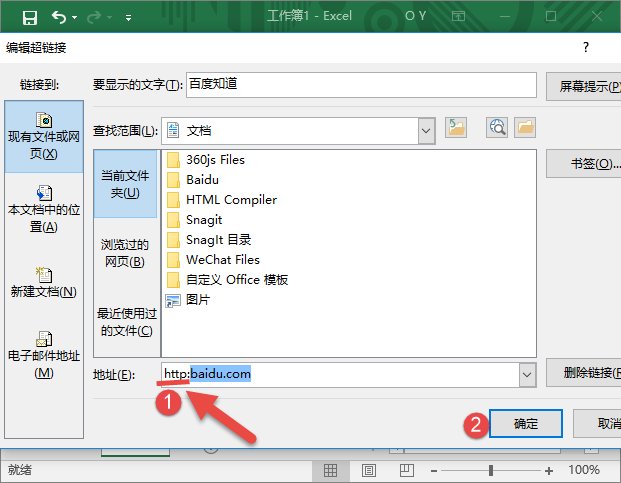This screenshot has height=483, width=621.
Task: Open the Customize Quick Access Toolbar menu
Action: click(128, 17)
